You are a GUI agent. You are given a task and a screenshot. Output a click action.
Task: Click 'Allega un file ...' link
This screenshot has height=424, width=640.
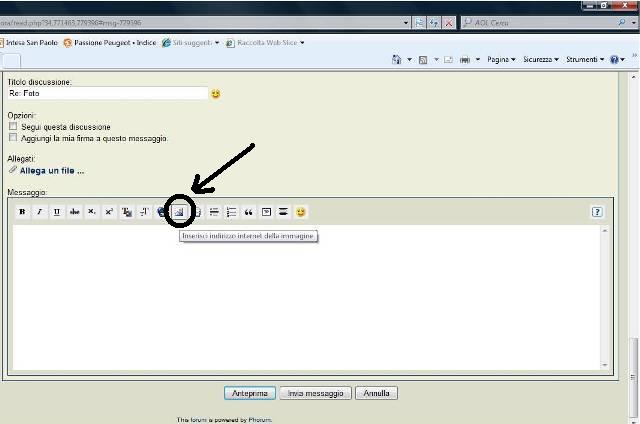[52, 171]
